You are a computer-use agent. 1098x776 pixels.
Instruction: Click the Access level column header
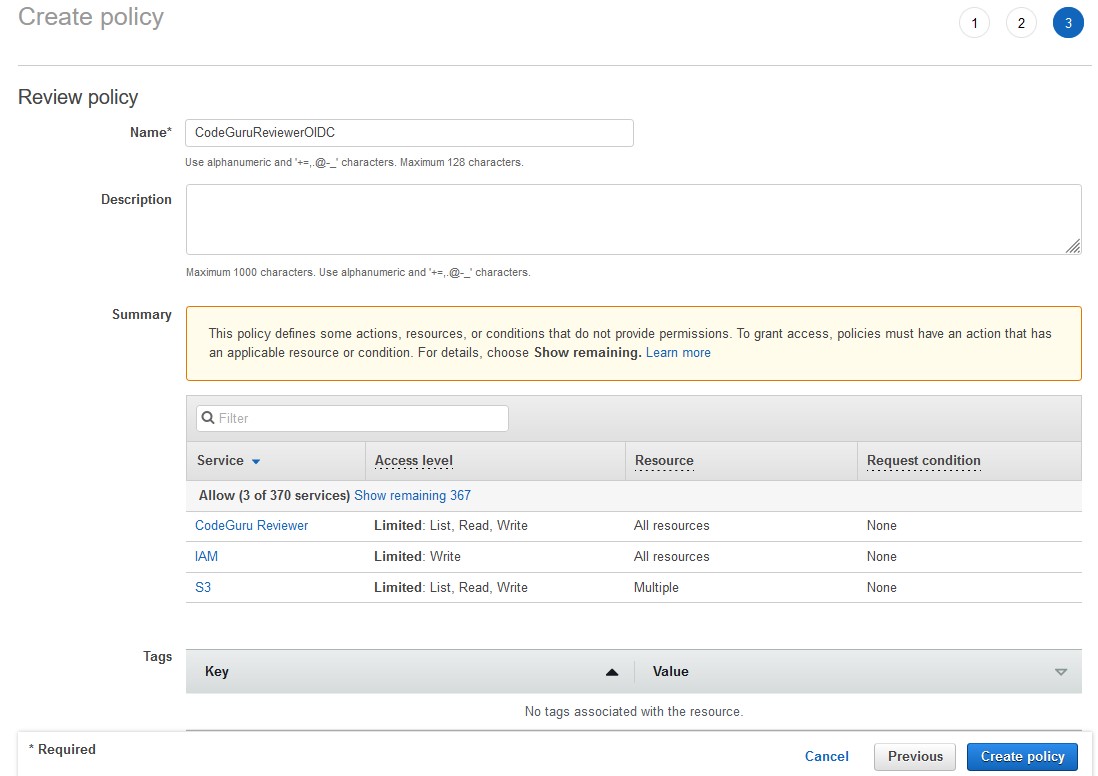point(414,460)
